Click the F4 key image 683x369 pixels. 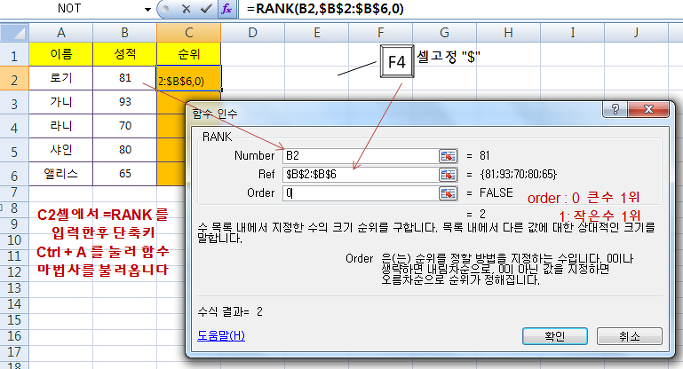pos(397,61)
